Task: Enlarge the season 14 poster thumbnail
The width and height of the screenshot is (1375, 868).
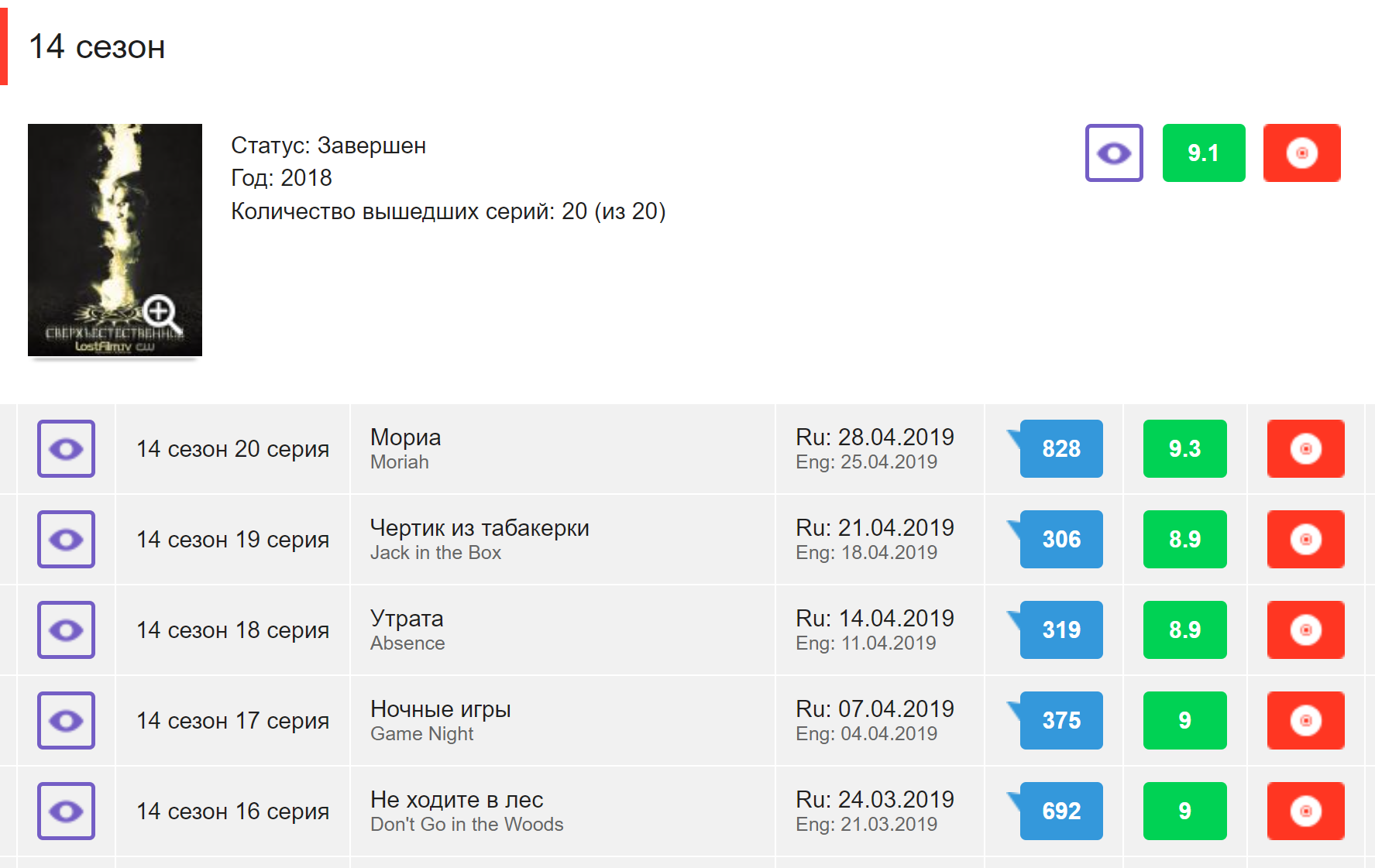Action: 115,239
